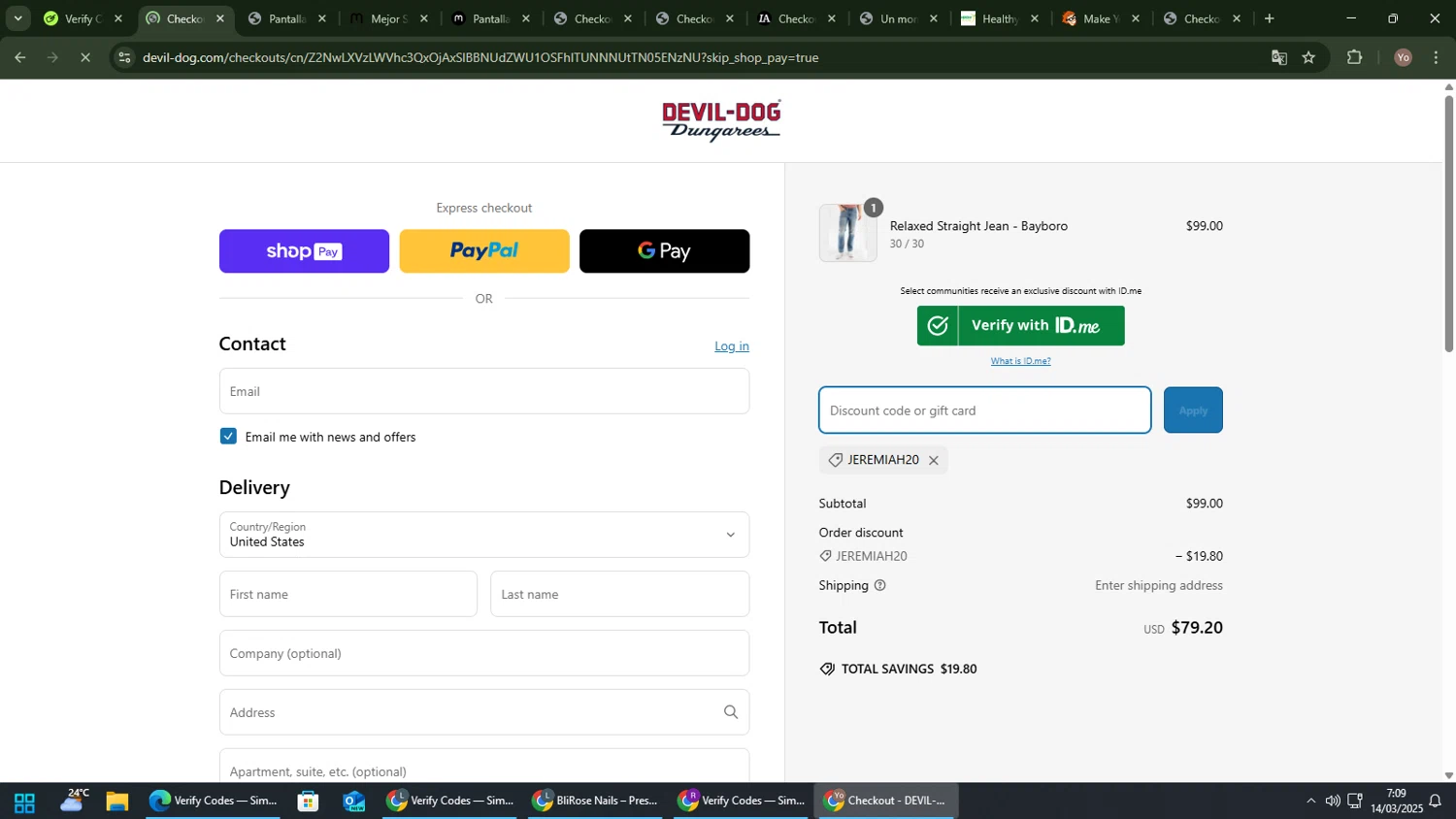
Task: Open the weather widget showing 24°C
Action: click(x=74, y=801)
